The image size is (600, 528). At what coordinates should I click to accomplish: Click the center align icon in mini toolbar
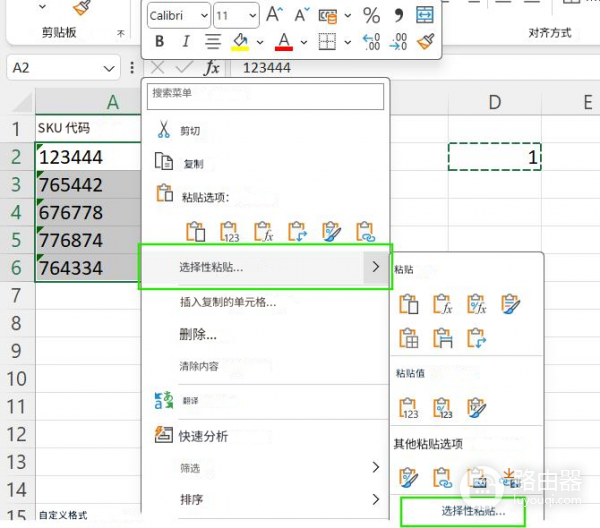pos(213,41)
